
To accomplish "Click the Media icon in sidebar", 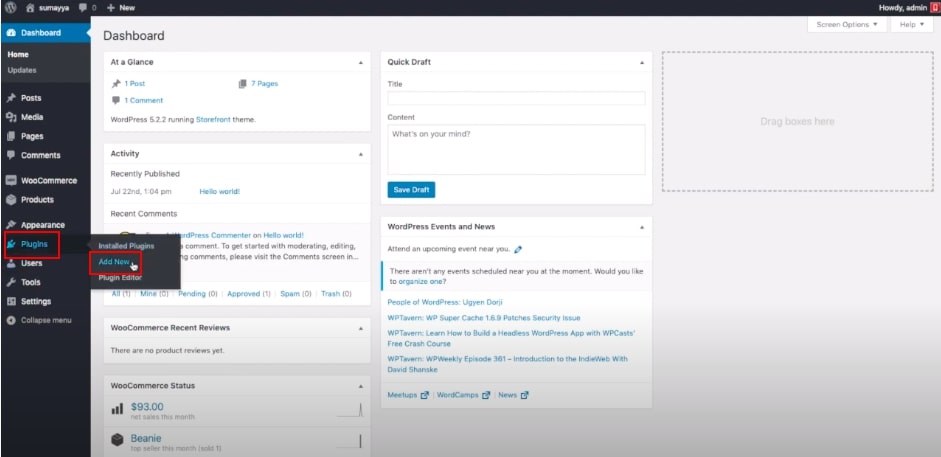I will [x=11, y=117].
